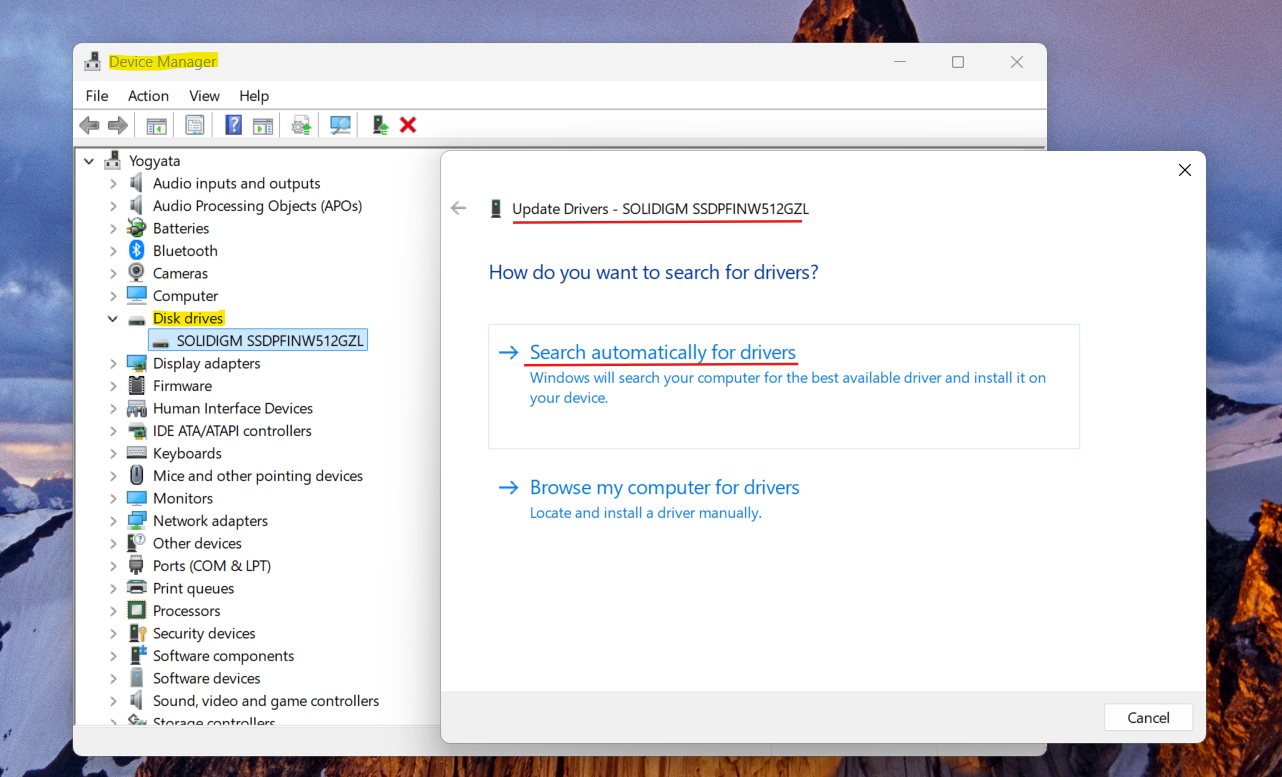Click the back navigation arrow icon
This screenshot has width=1282, height=777.
(88, 124)
